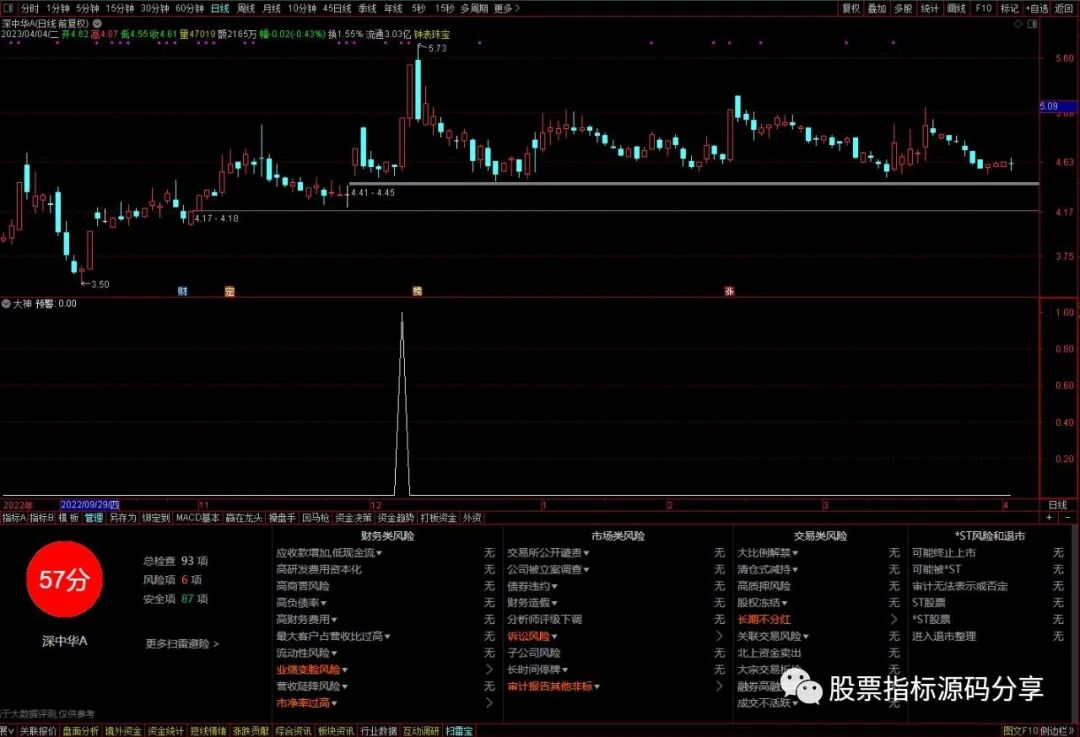Click 图文F10 at bottom right
Viewport: 1080px width, 737px height.
(x=1020, y=731)
